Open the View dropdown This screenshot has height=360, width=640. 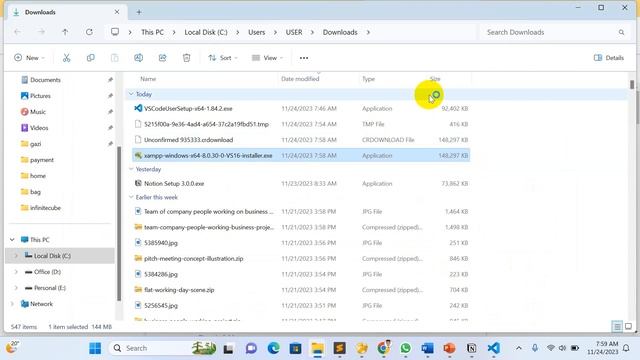(267, 58)
